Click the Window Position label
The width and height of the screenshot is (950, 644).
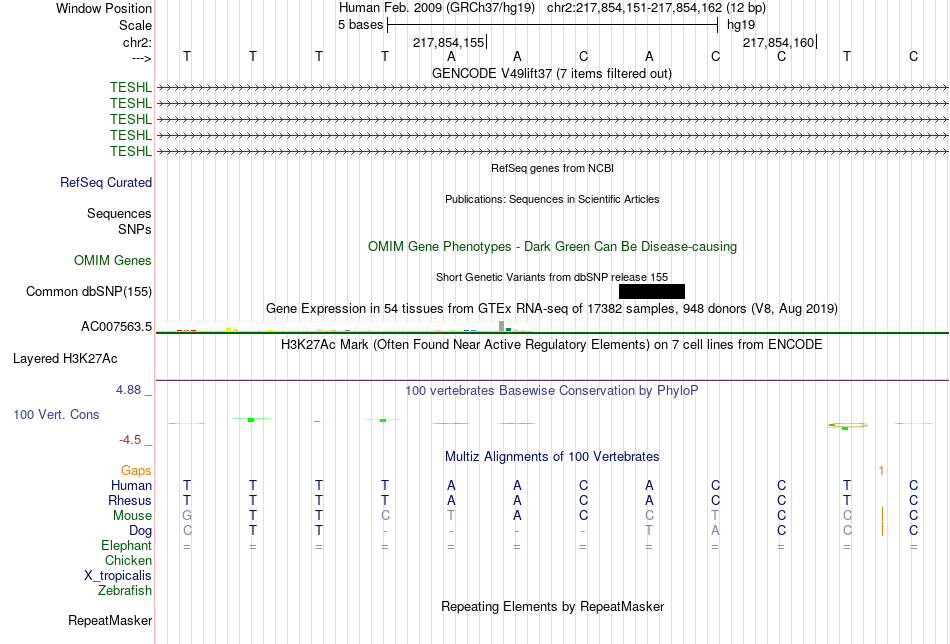point(104,8)
